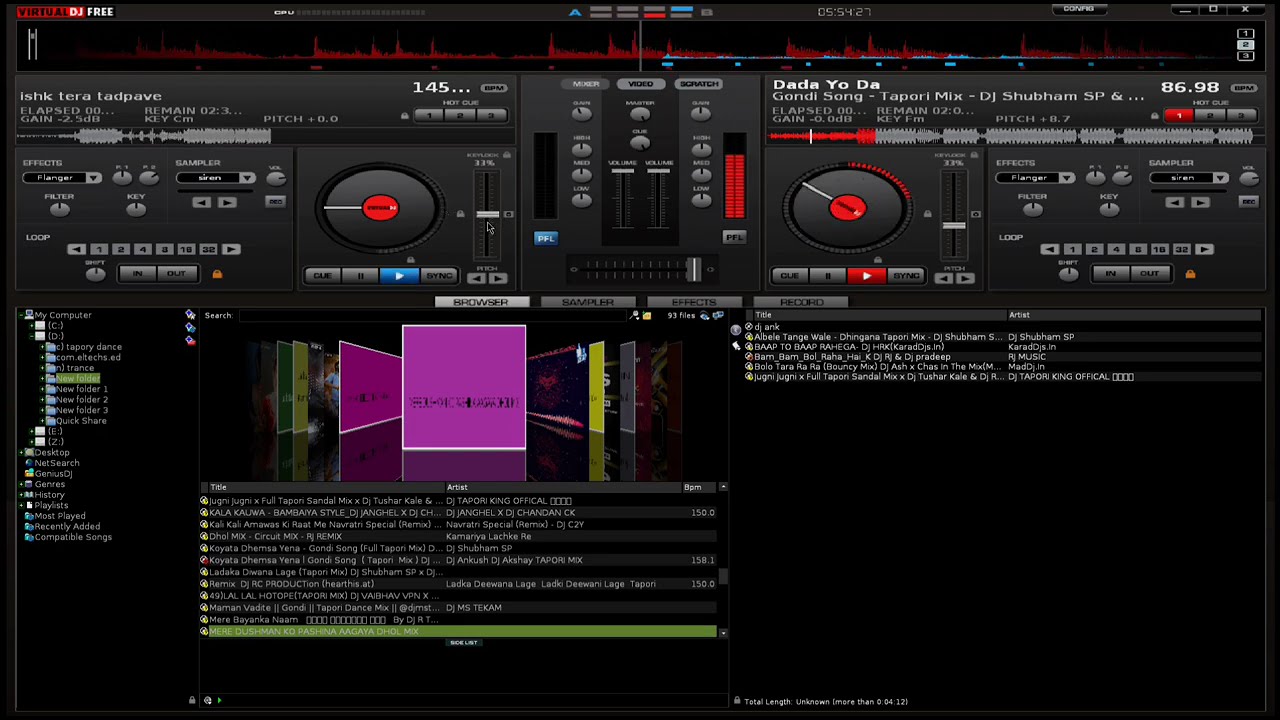Viewport: 1280px width, 720px height.
Task: Click the right deck pitch fader
Action: pos(954,226)
